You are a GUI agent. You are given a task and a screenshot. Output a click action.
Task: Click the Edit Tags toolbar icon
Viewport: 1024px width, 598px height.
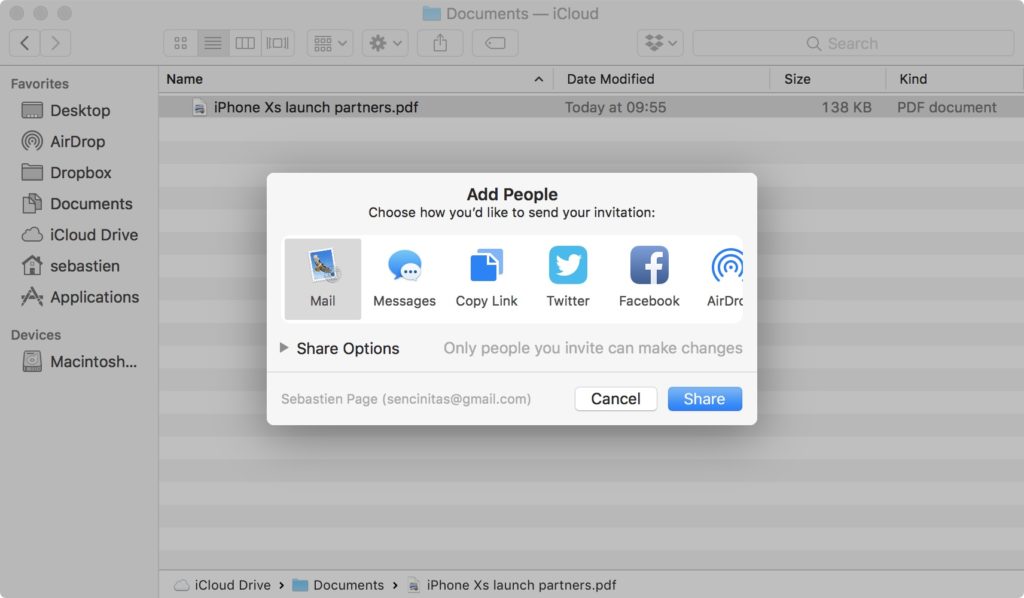point(495,43)
